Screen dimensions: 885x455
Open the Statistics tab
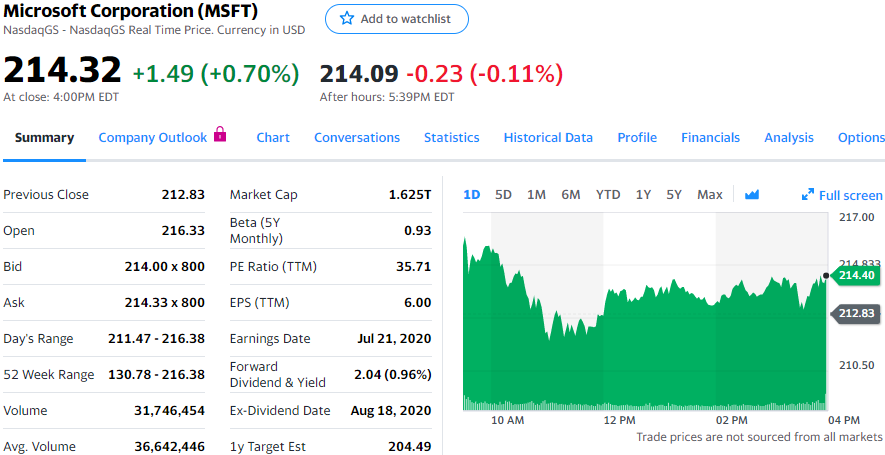click(451, 138)
